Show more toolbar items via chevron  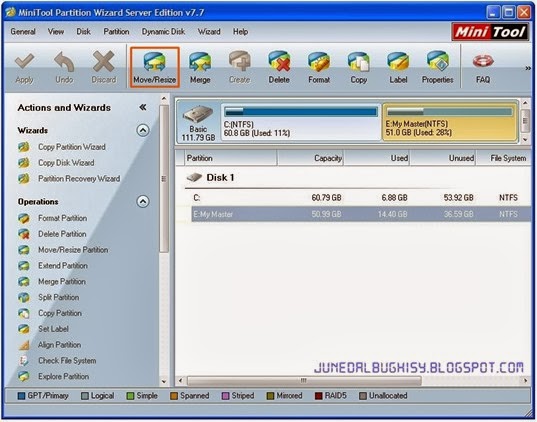(x=528, y=69)
